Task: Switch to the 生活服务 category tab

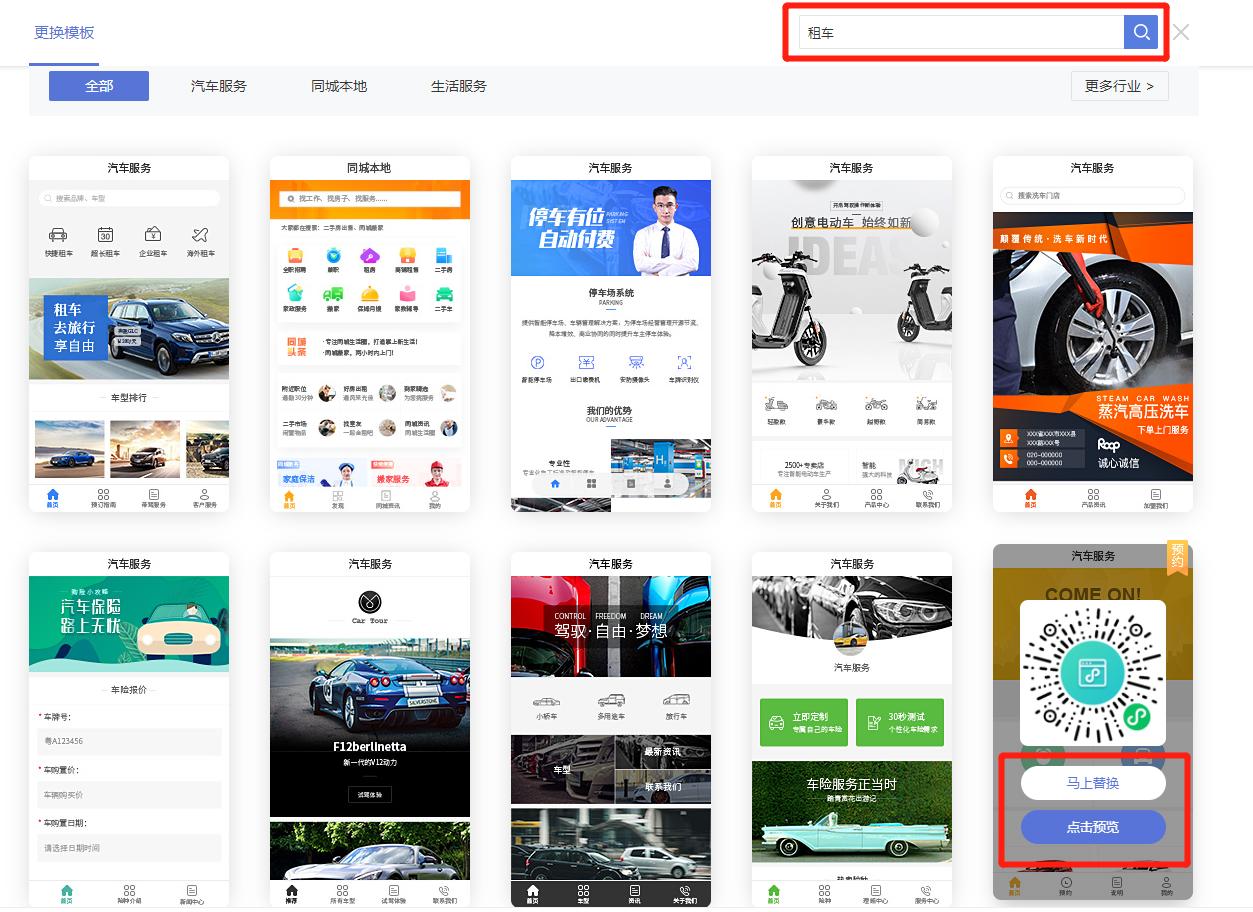Action: pos(459,86)
